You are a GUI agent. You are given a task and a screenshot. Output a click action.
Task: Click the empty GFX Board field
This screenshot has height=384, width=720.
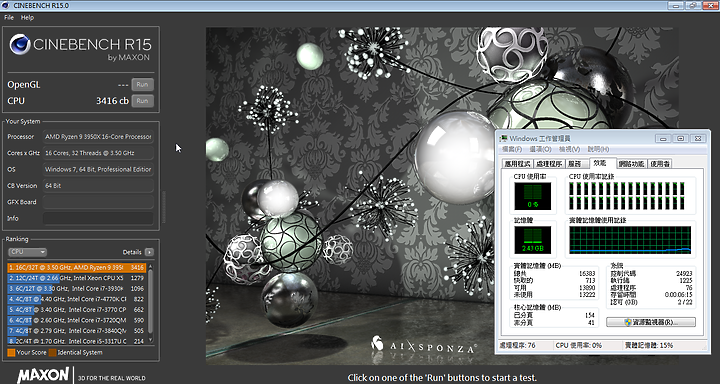click(x=98, y=202)
